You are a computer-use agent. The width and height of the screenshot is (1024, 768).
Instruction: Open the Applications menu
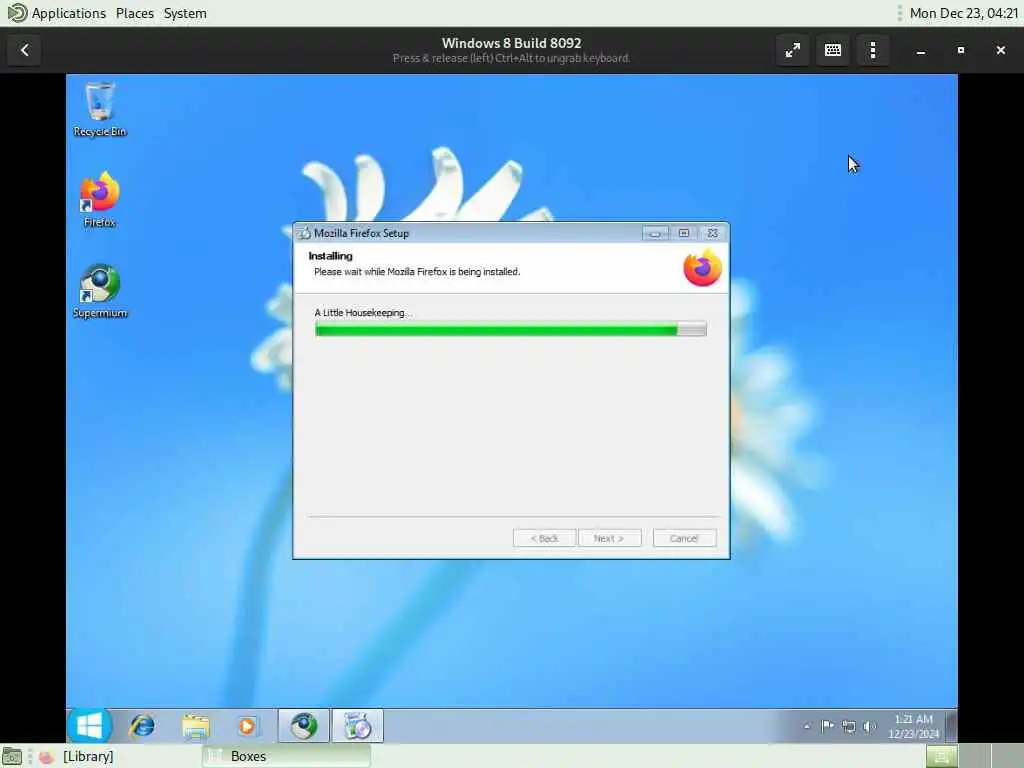click(x=69, y=13)
